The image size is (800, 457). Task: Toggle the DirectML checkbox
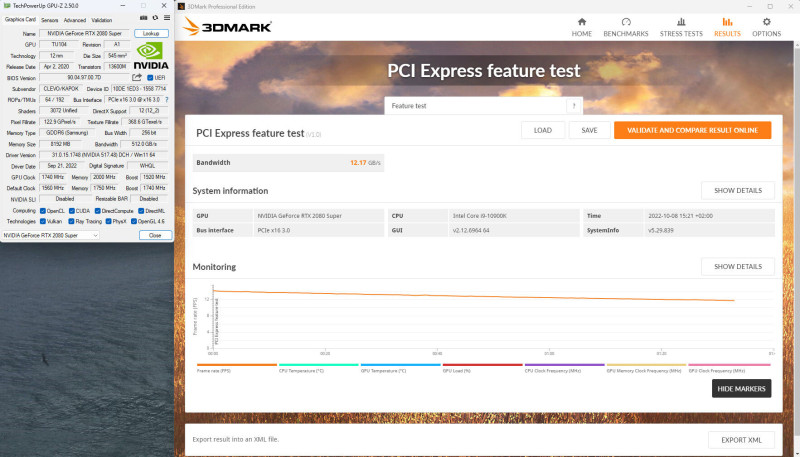pos(141,211)
